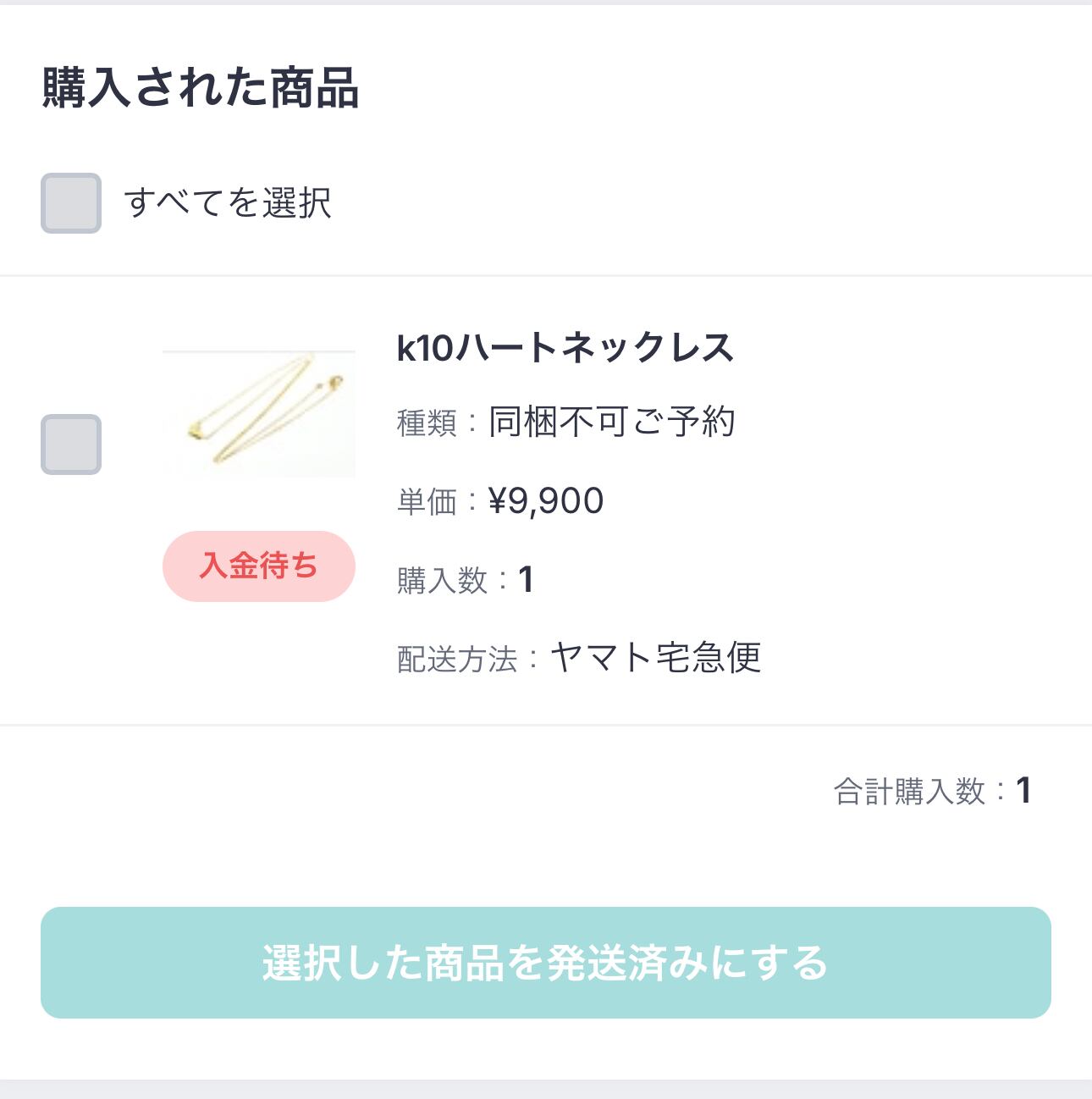
Task: Check the k10ハートネックレス item checkbox
Action: (x=71, y=445)
